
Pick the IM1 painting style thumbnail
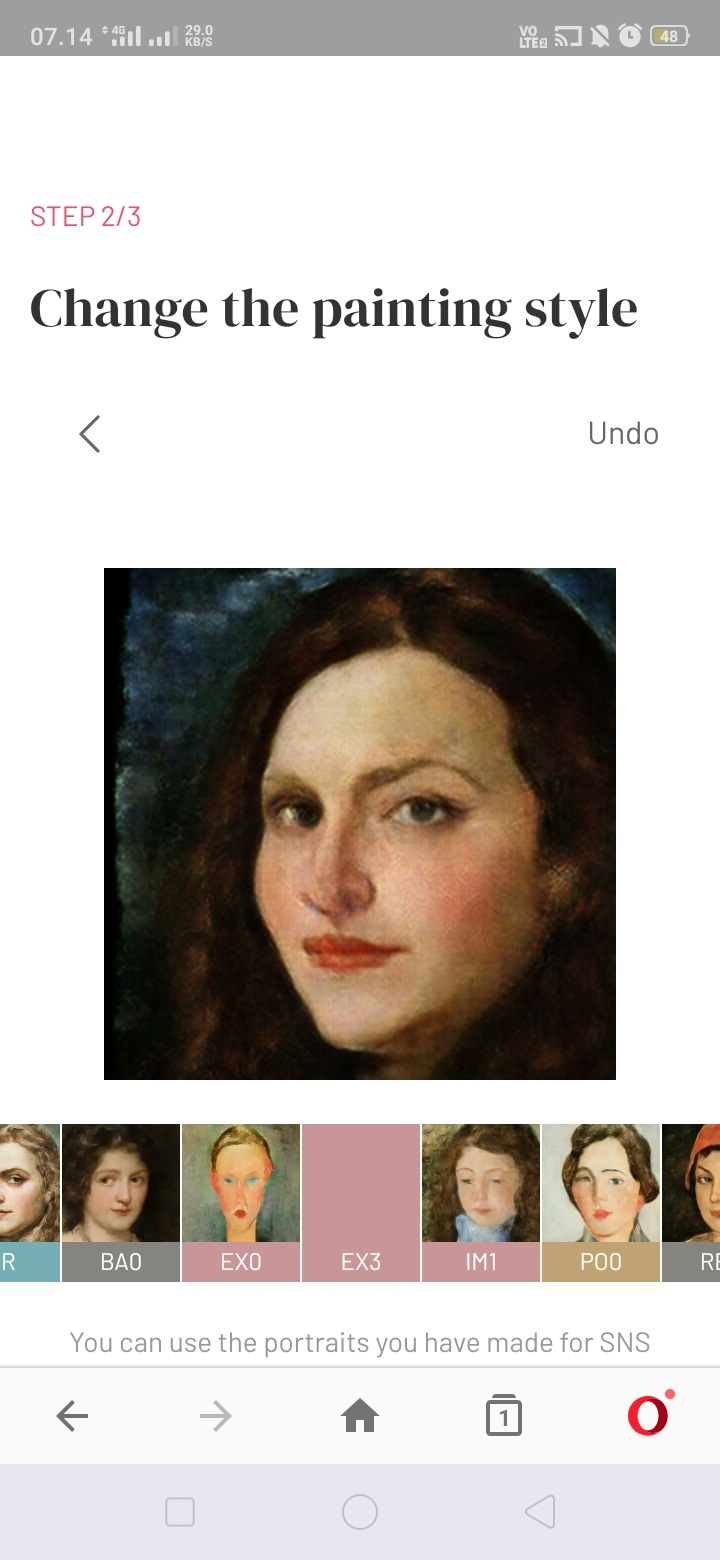(481, 1202)
